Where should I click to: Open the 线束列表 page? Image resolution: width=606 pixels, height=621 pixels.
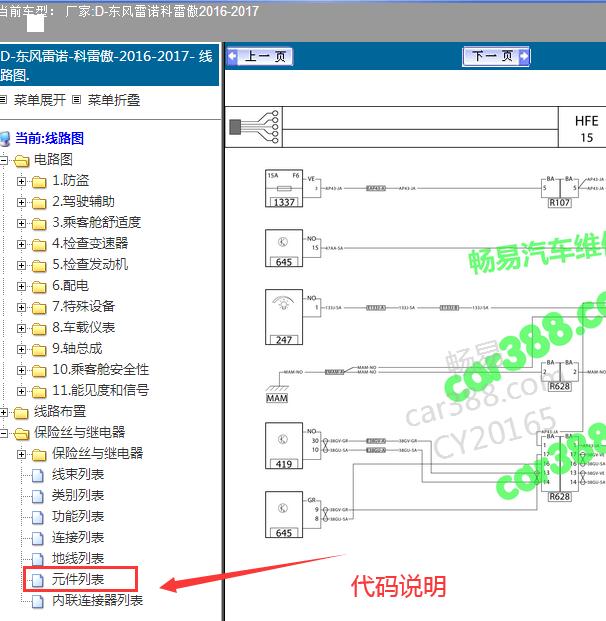(78, 474)
